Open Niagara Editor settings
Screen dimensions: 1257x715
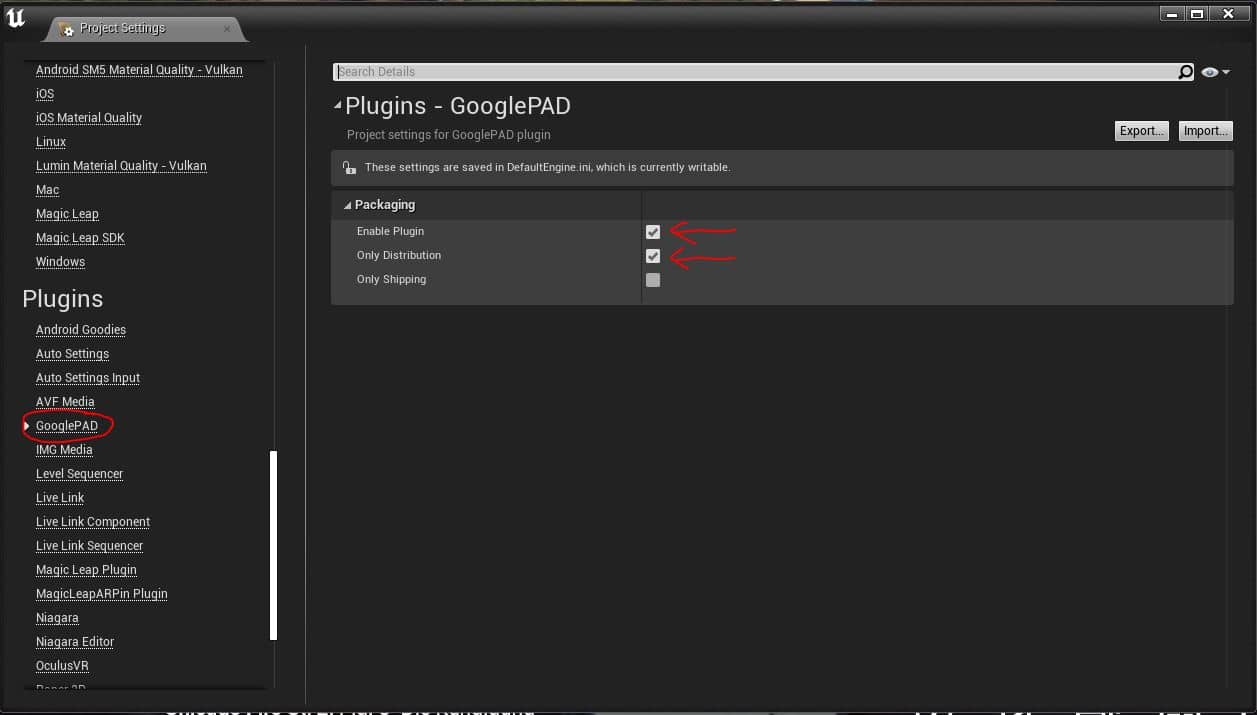coord(75,642)
